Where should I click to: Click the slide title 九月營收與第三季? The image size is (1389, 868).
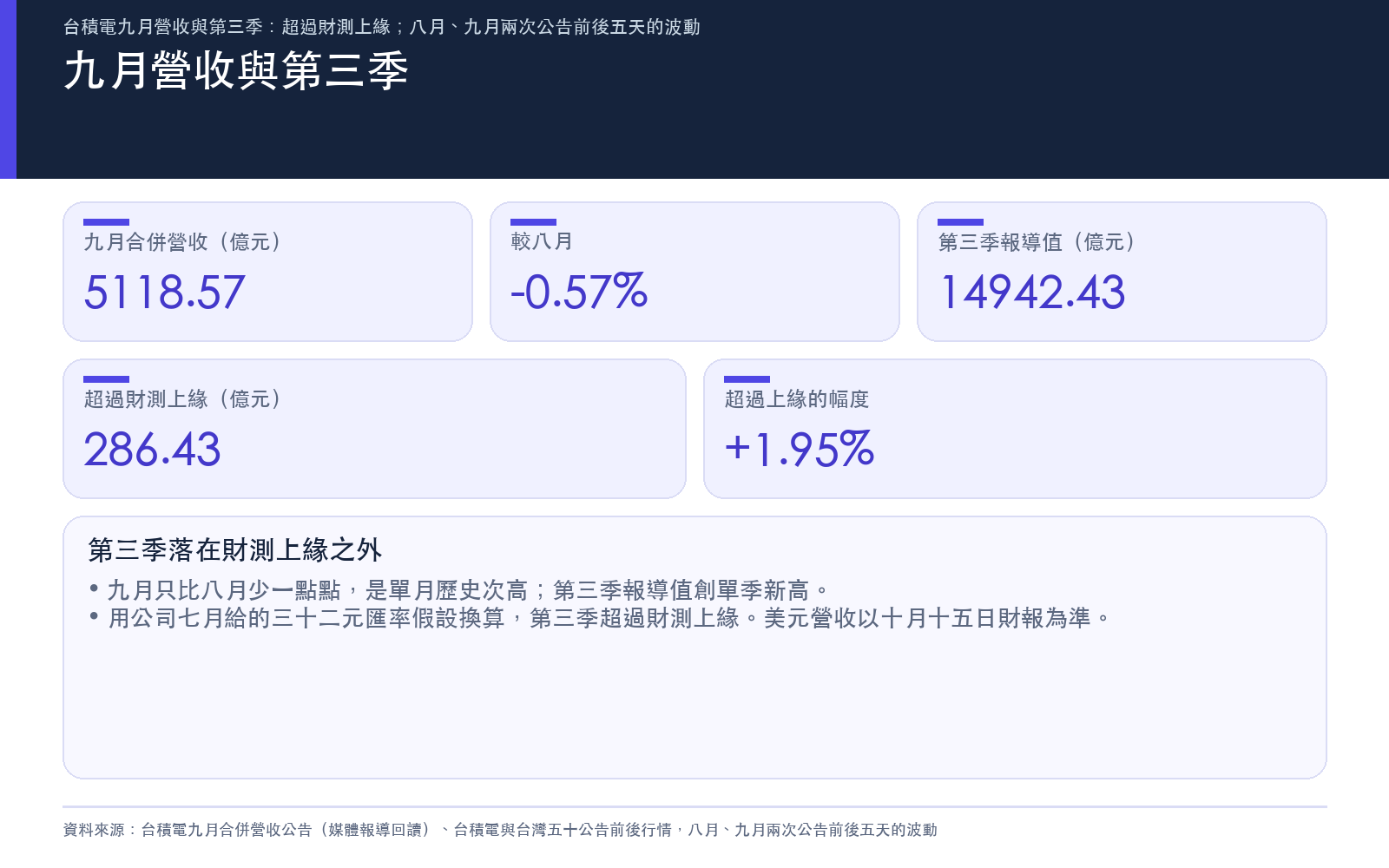(236, 70)
